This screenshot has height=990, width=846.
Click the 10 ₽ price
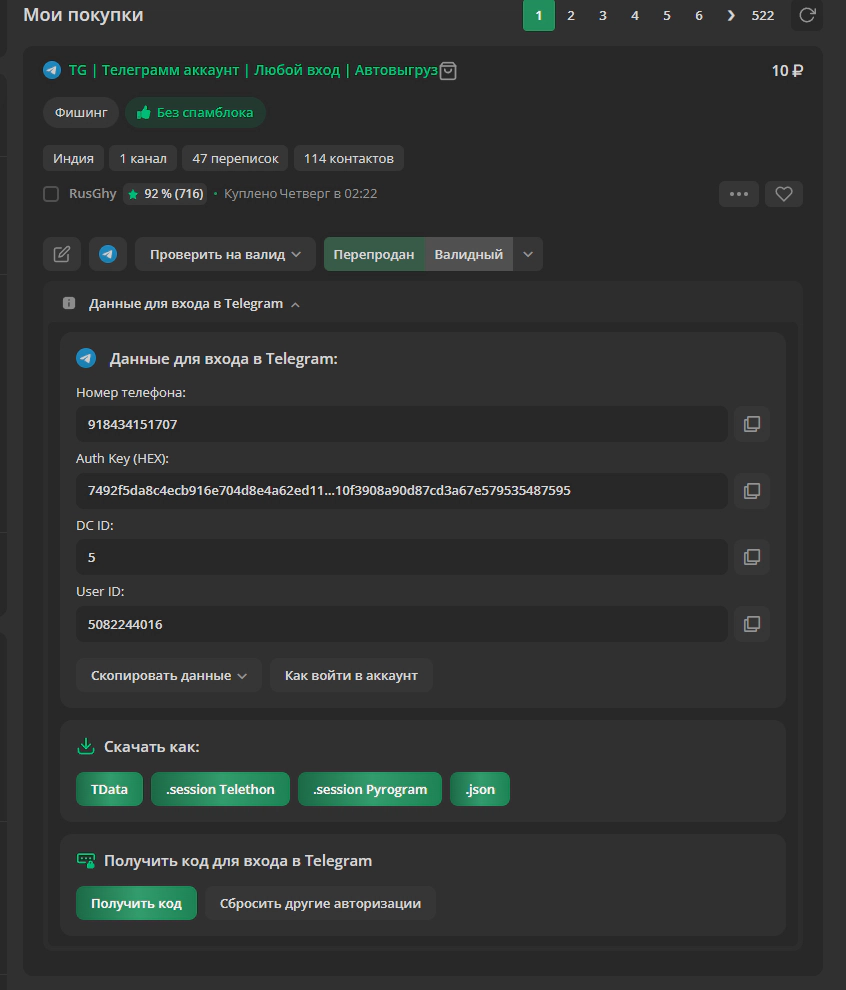tap(787, 71)
